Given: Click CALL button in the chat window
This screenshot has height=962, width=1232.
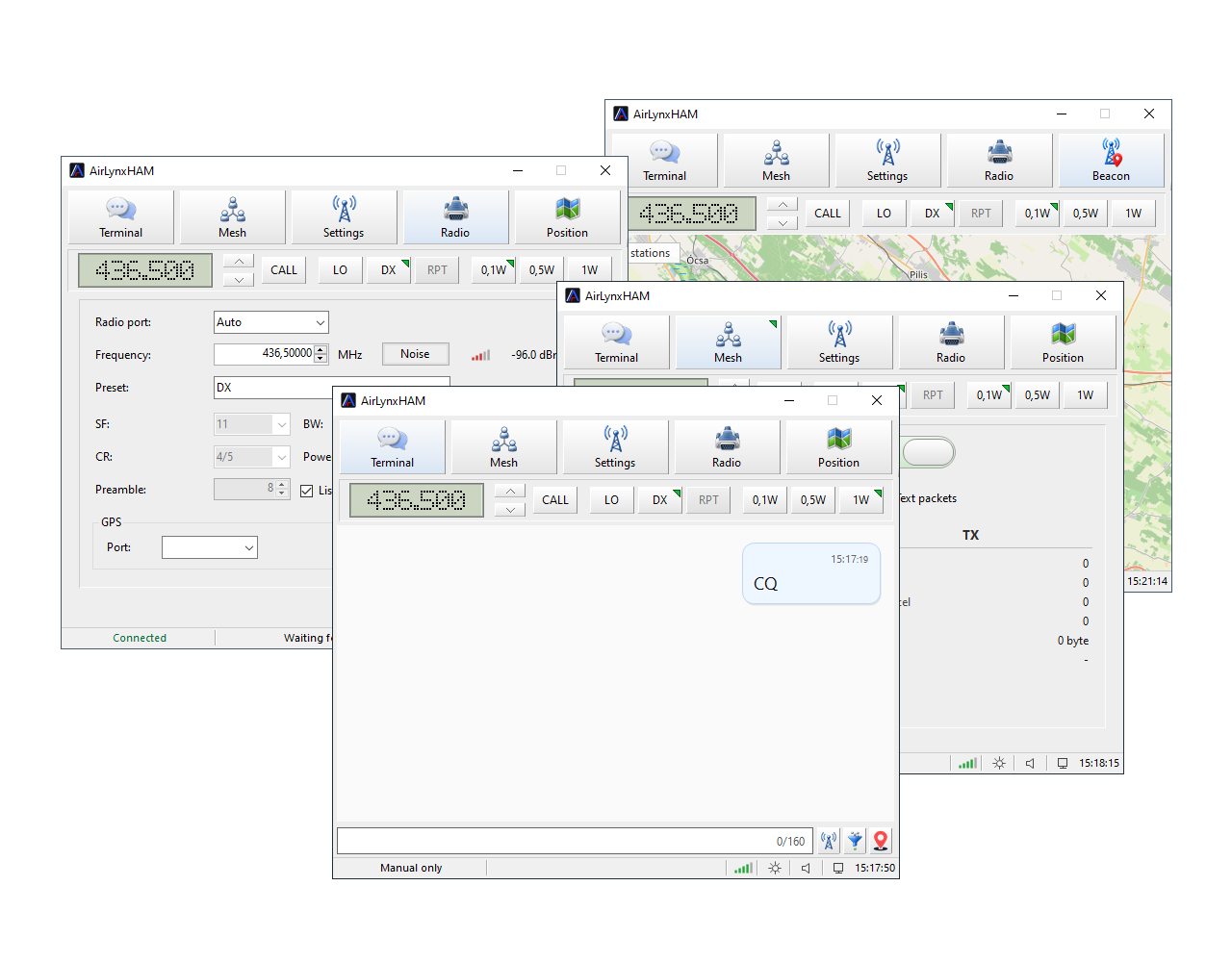Looking at the screenshot, I should (555, 500).
